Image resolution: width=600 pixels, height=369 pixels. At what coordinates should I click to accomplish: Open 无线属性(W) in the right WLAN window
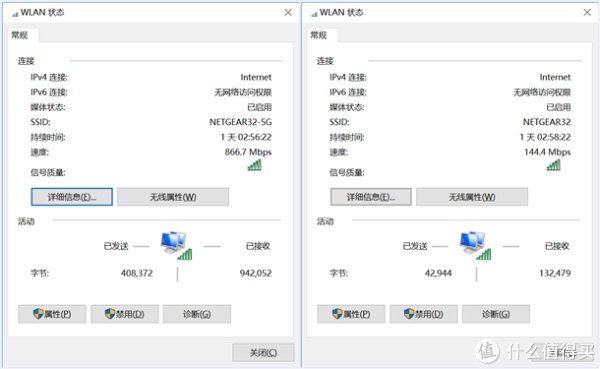[472, 197]
